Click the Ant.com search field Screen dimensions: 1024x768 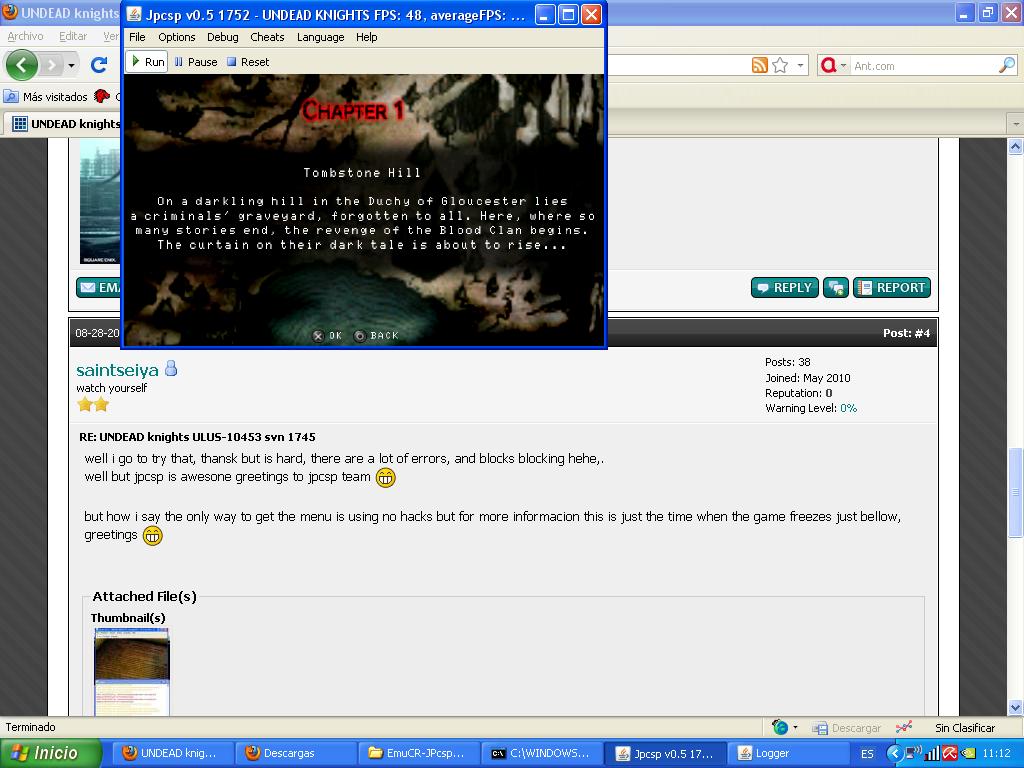[924, 66]
